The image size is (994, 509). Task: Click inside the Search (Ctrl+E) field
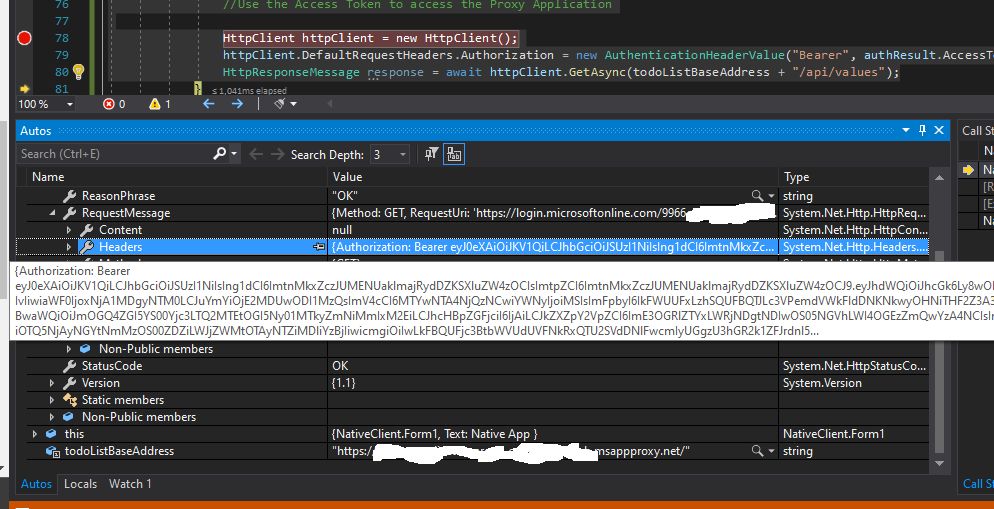[114, 153]
